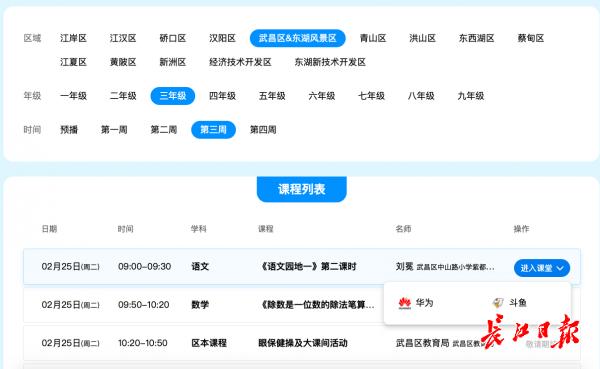The width and height of the screenshot is (600, 369).
Task: Choose 硚口区 in region filters
Action: 173,38
